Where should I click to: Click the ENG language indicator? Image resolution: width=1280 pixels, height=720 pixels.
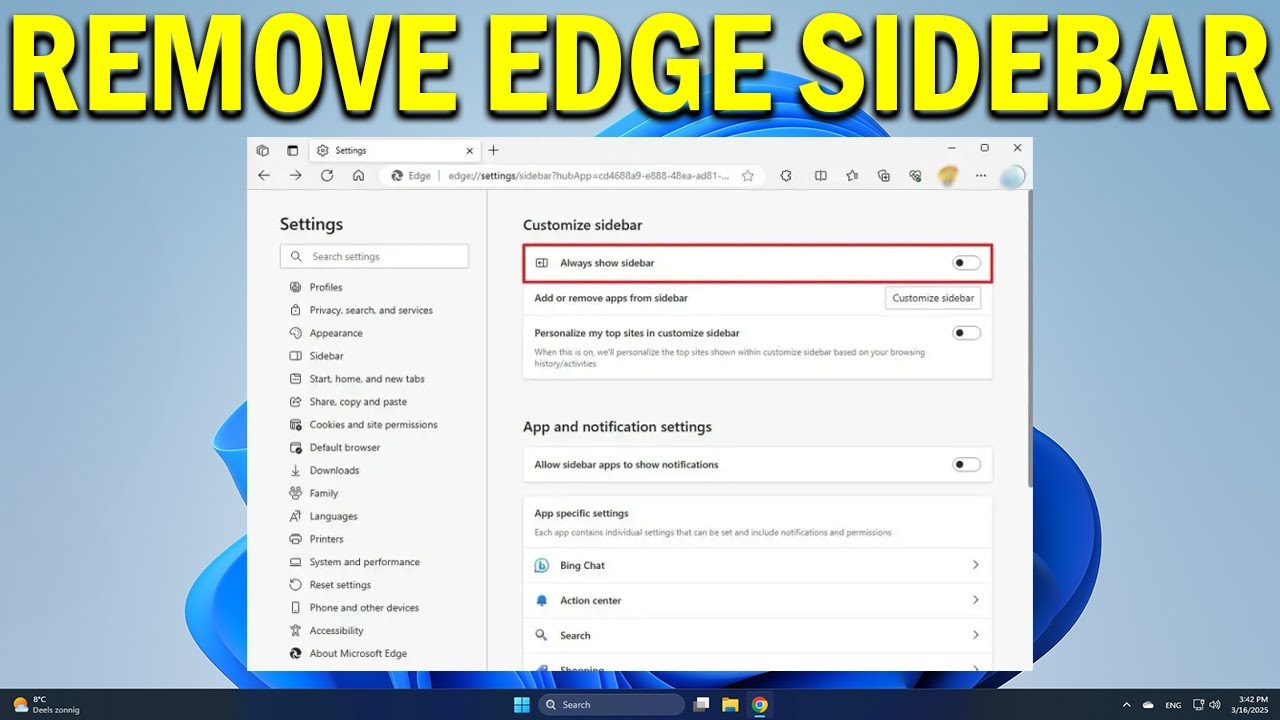click(x=1173, y=705)
